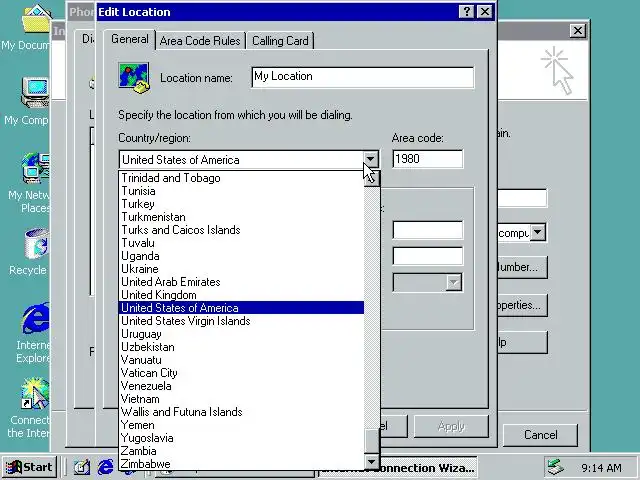Switch to the General tab
This screenshot has width=640, height=480.
(x=129, y=39)
